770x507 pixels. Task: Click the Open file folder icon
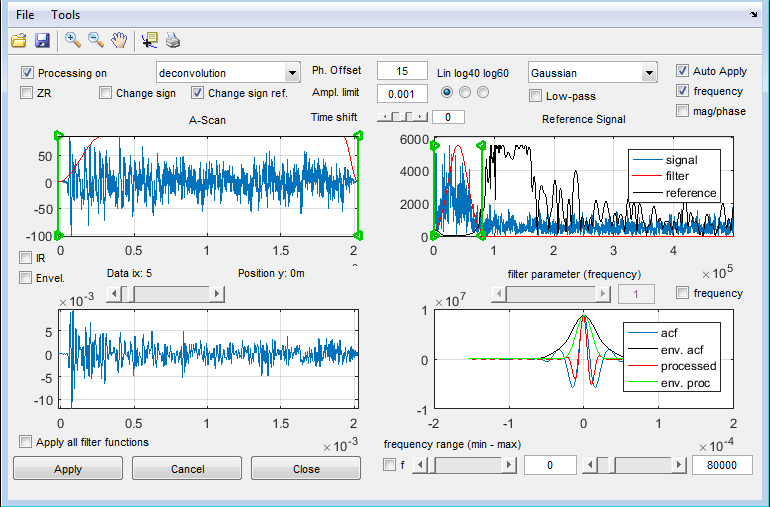coord(19,40)
